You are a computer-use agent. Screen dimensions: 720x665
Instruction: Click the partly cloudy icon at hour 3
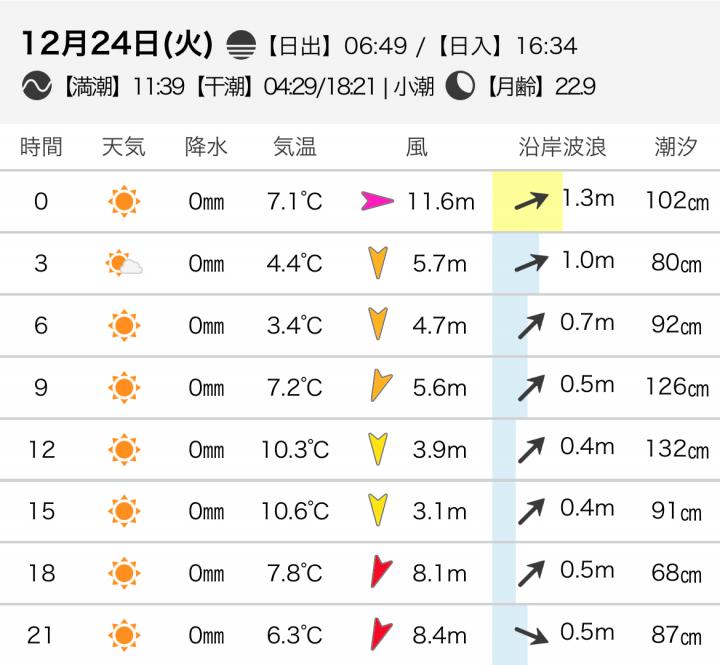[x=124, y=264]
